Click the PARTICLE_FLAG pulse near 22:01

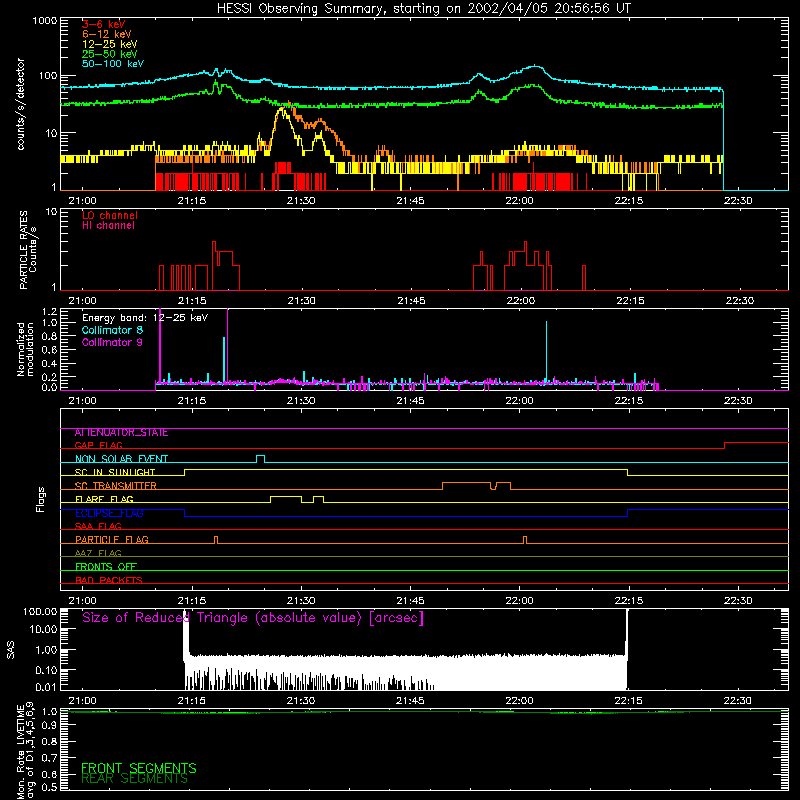(x=525, y=540)
